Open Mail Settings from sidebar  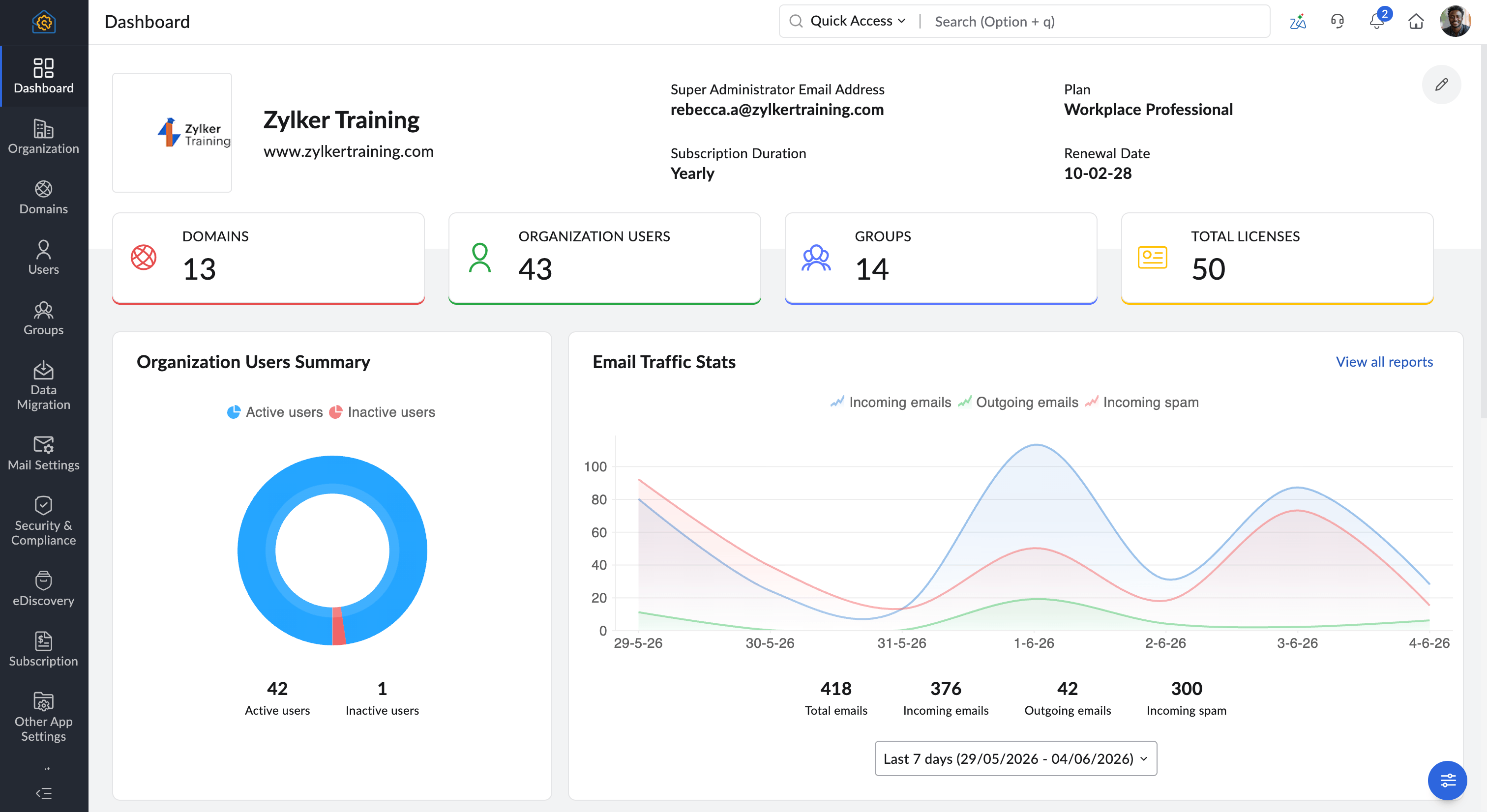click(x=44, y=454)
